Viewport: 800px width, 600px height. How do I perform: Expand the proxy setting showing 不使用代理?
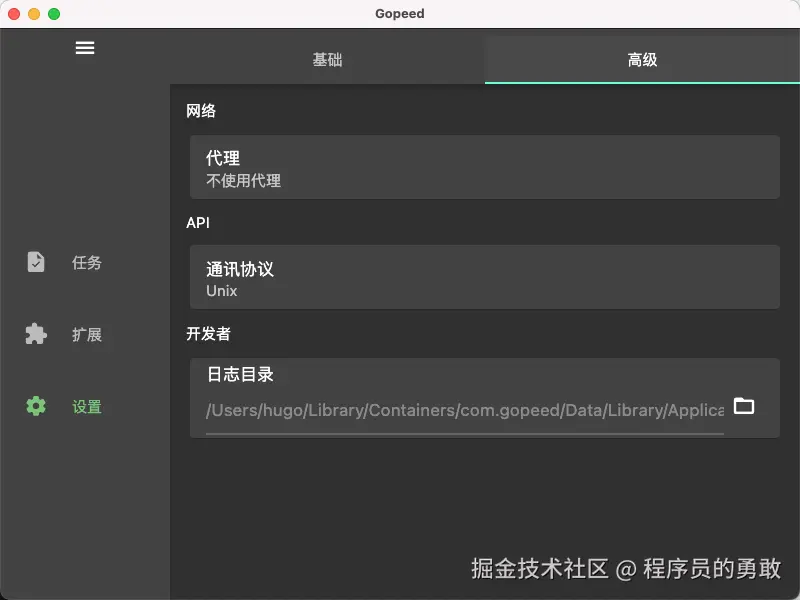pos(485,167)
